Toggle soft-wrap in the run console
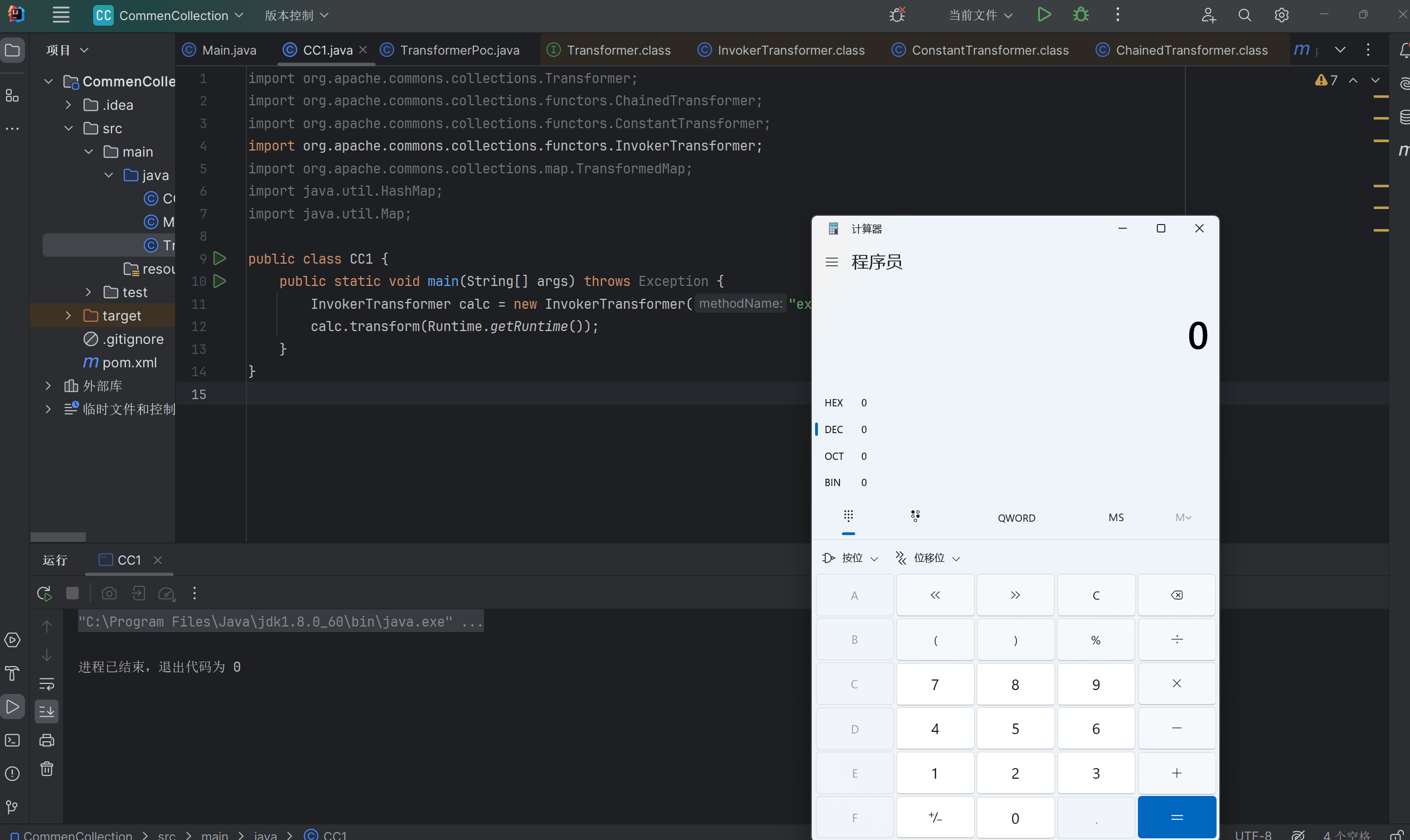This screenshot has height=840, width=1410. coord(47,684)
